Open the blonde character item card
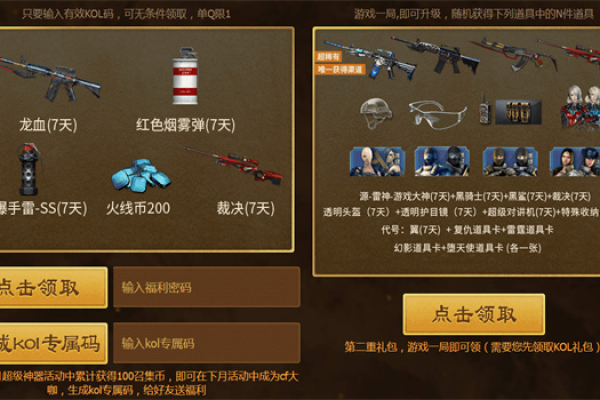Image resolution: width=600 pixels, height=400 pixels. (x=377, y=161)
